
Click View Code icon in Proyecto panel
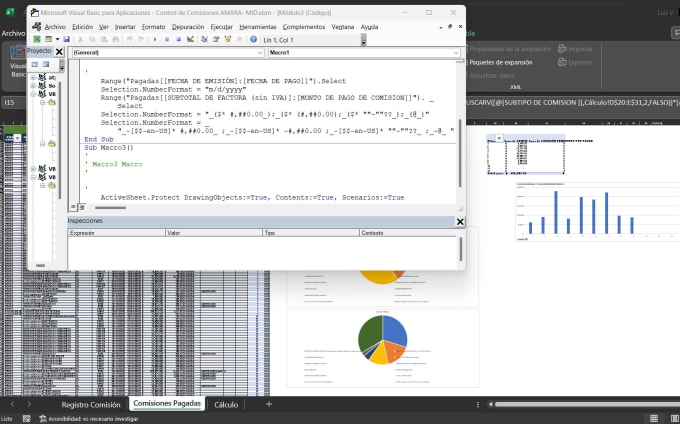(35, 65)
